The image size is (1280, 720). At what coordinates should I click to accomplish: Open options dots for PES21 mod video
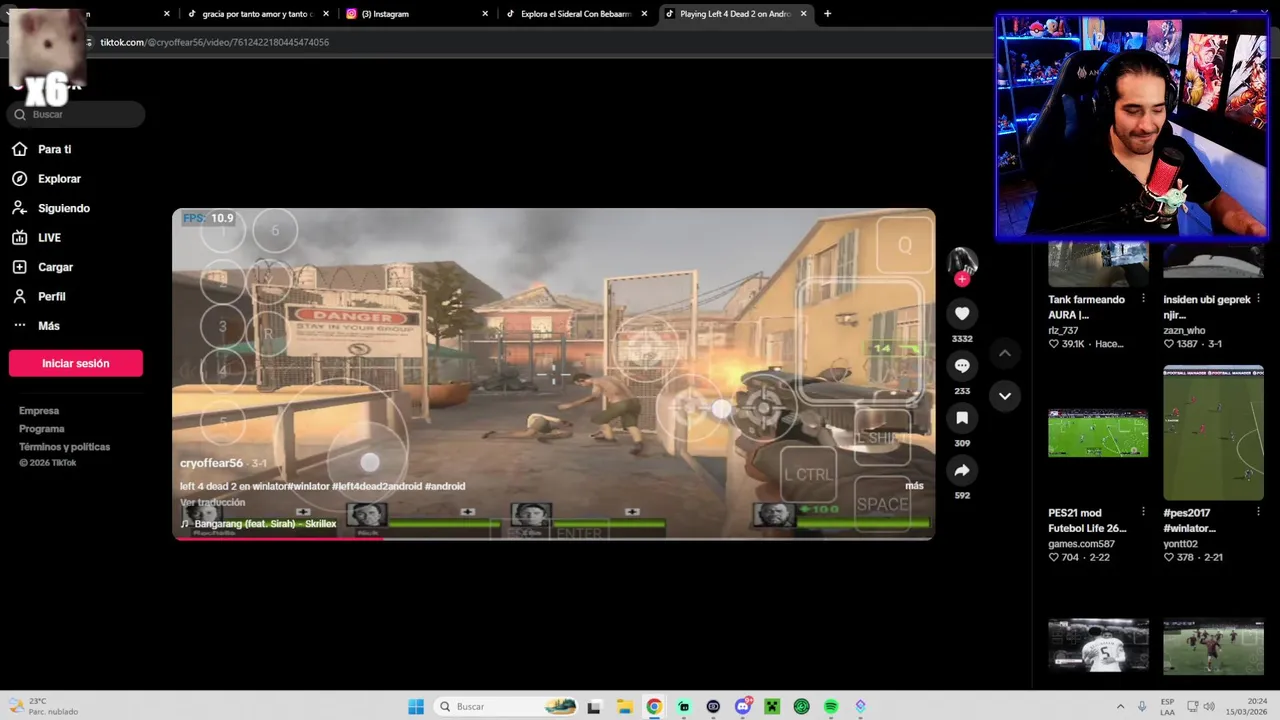tap(1143, 512)
